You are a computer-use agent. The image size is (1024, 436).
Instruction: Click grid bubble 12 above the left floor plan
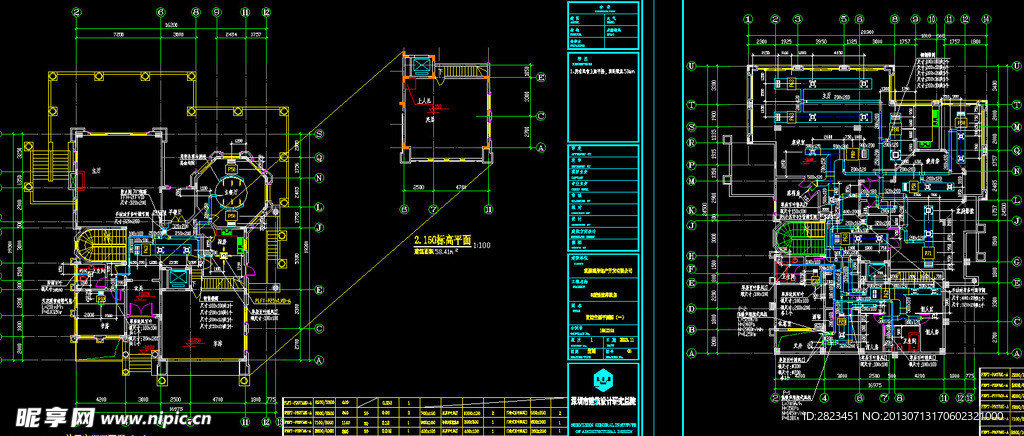point(265,11)
